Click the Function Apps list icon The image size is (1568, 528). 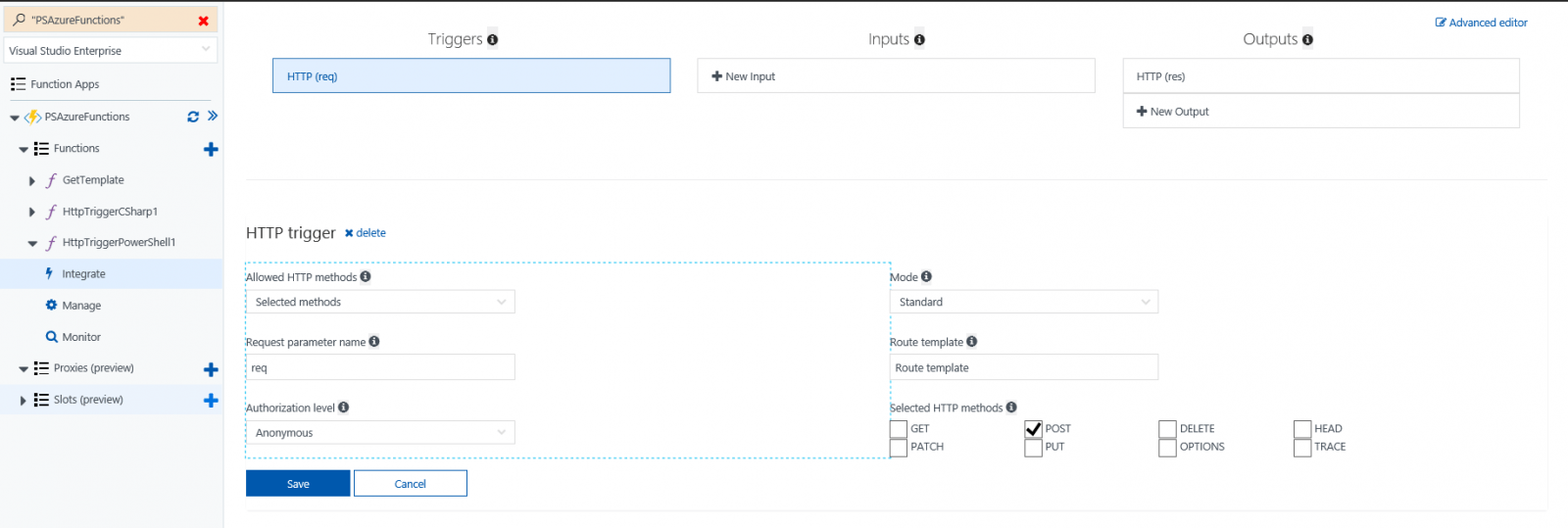(18, 84)
